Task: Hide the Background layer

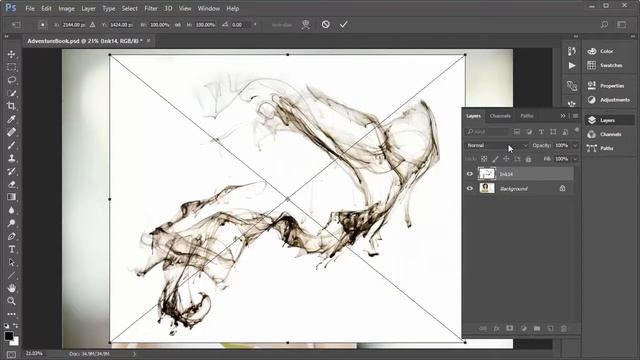Action: (470, 188)
